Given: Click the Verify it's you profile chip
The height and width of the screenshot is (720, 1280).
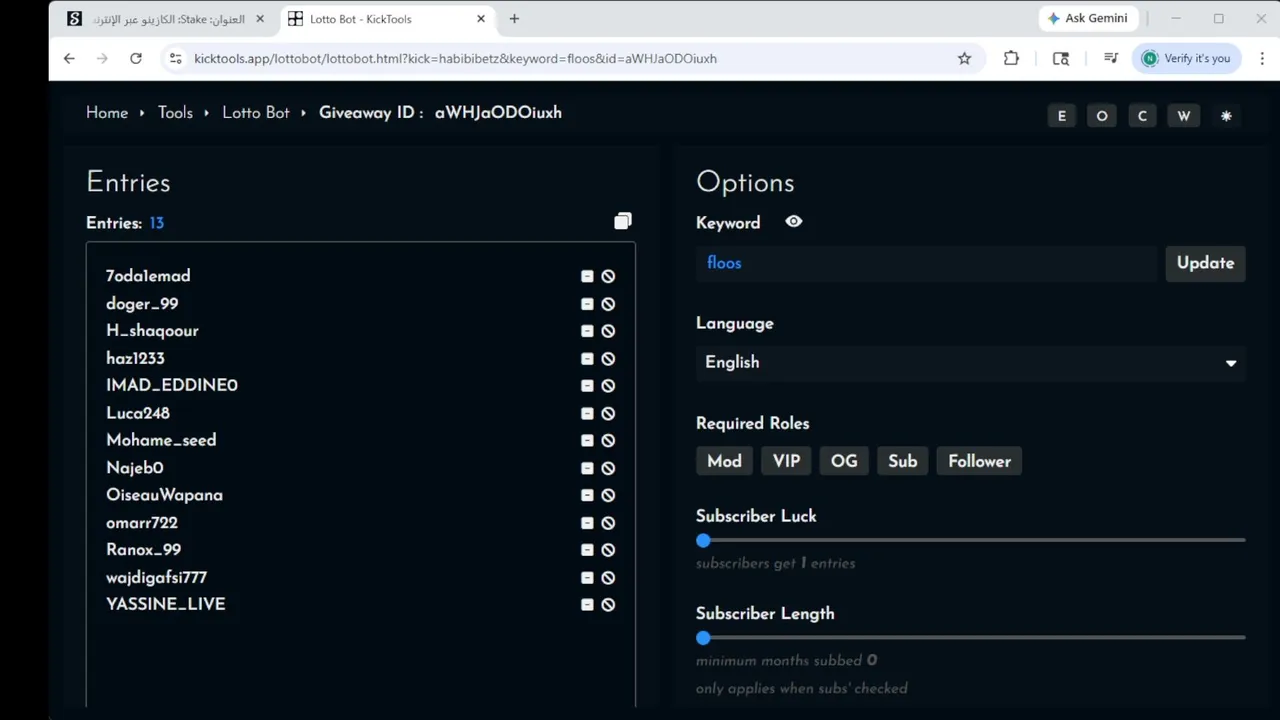Looking at the screenshot, I should pyautogui.click(x=1187, y=59).
